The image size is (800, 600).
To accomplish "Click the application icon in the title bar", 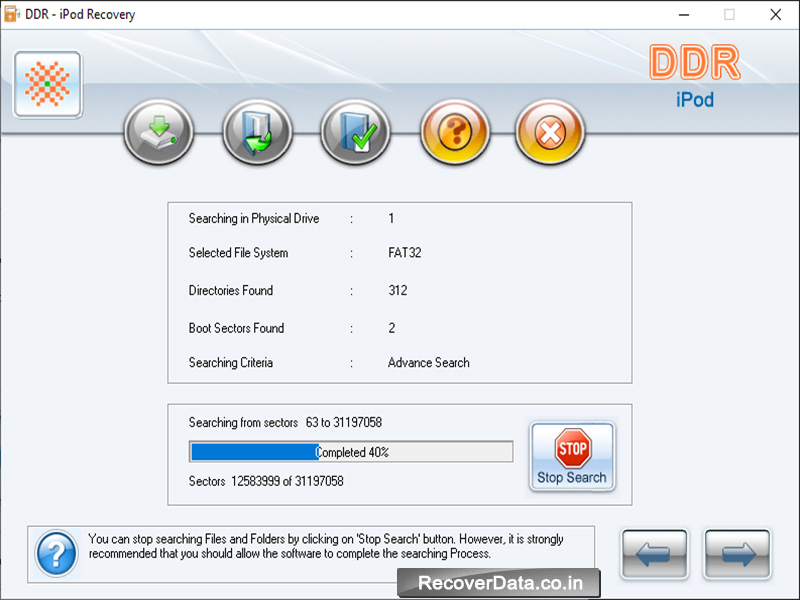I will (x=14, y=15).
